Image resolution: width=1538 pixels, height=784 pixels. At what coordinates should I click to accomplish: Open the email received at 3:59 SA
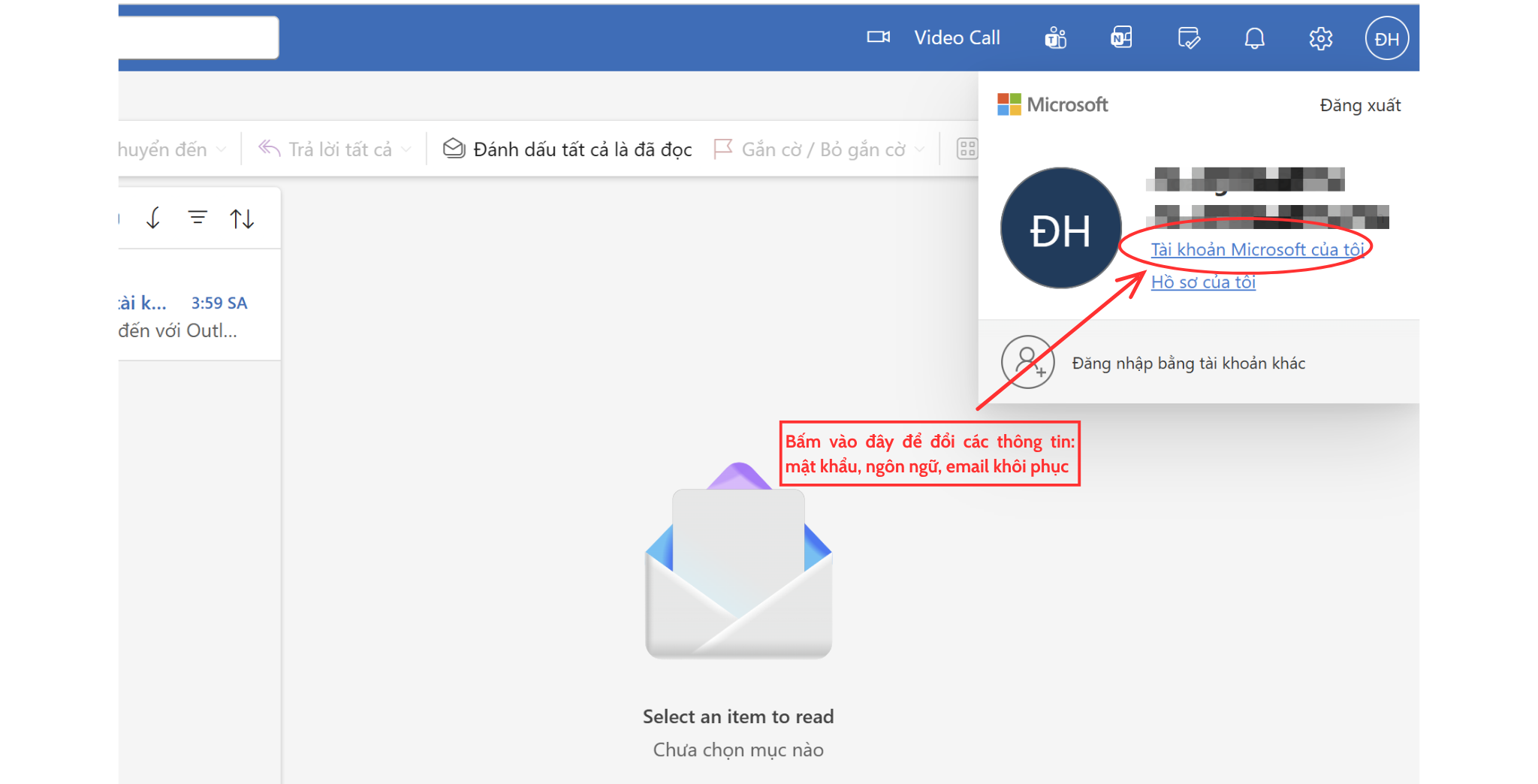coord(188,316)
